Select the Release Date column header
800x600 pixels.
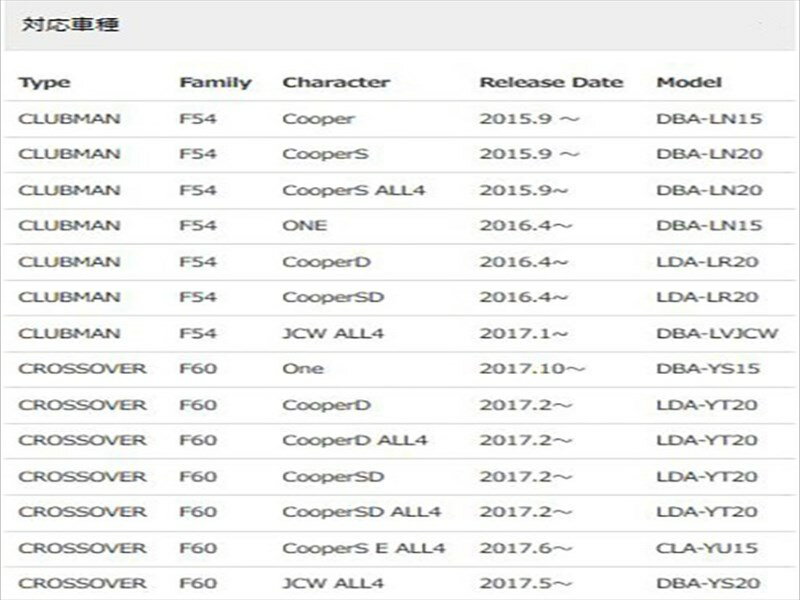pos(551,82)
